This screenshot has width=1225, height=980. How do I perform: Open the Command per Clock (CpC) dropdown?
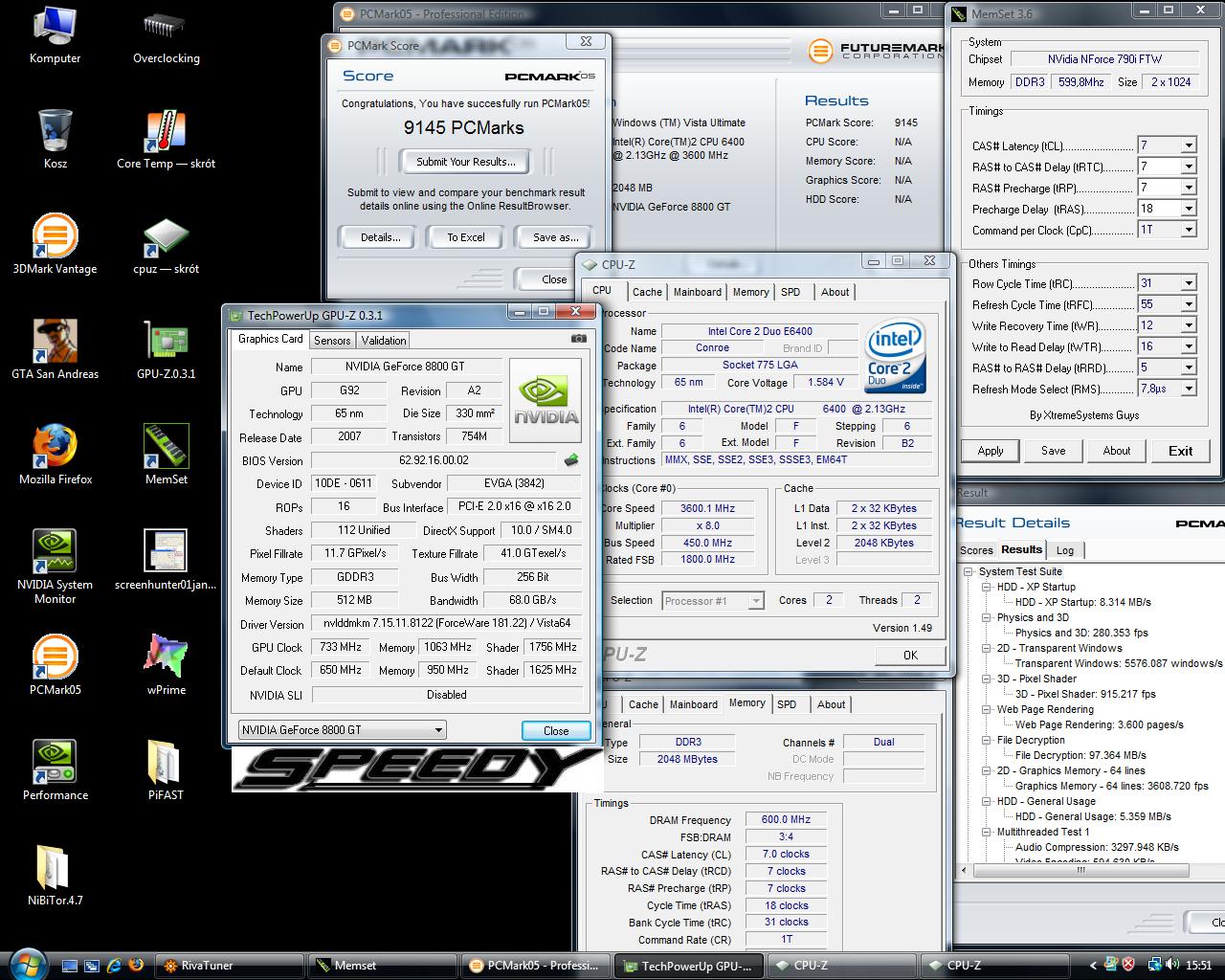tap(1188, 230)
